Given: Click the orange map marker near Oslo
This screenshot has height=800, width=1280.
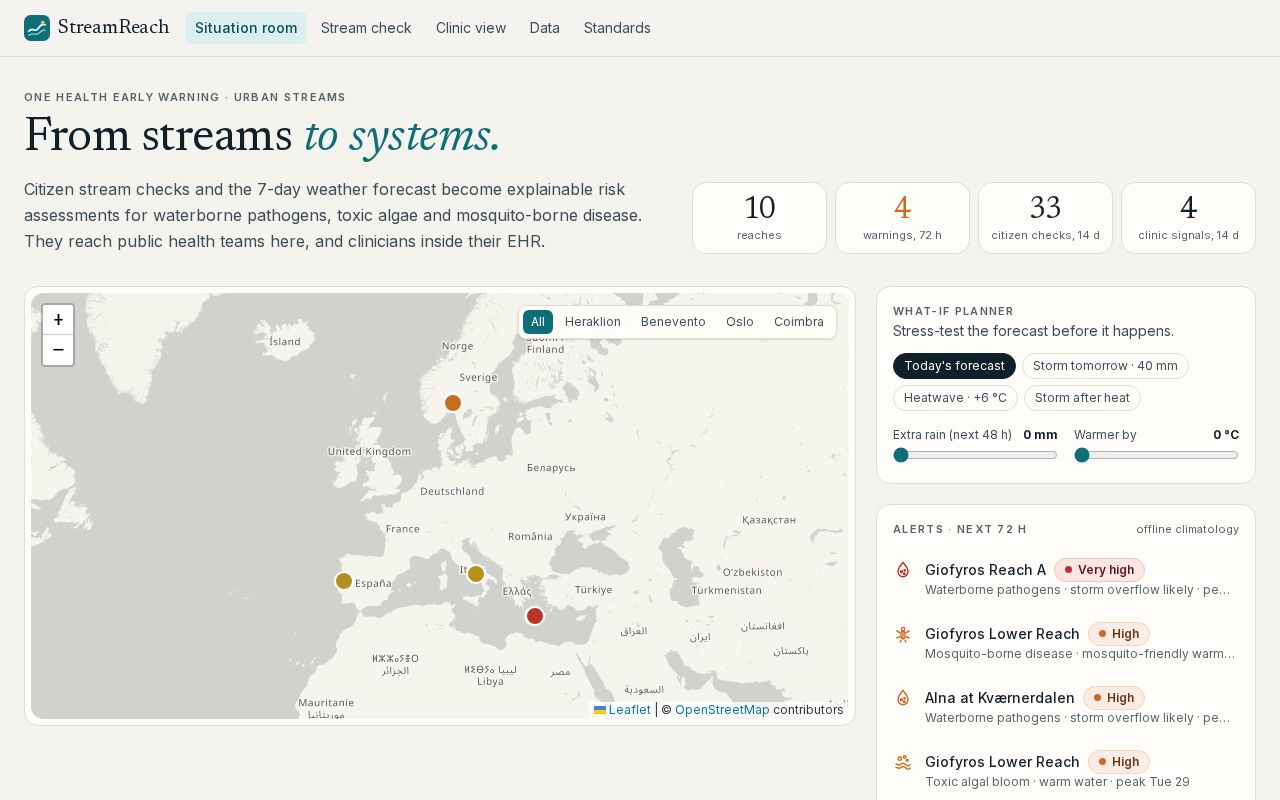Looking at the screenshot, I should click(453, 403).
